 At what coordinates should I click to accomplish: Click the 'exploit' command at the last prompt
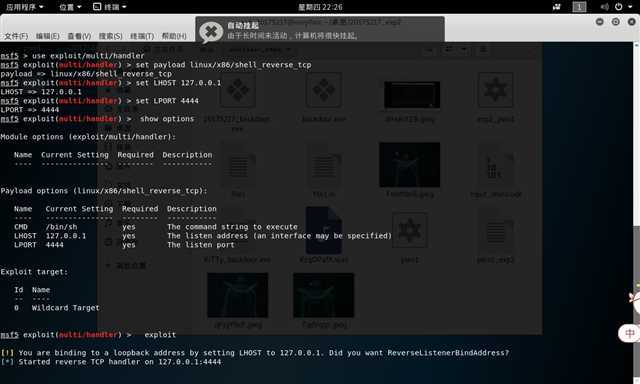tap(160, 334)
